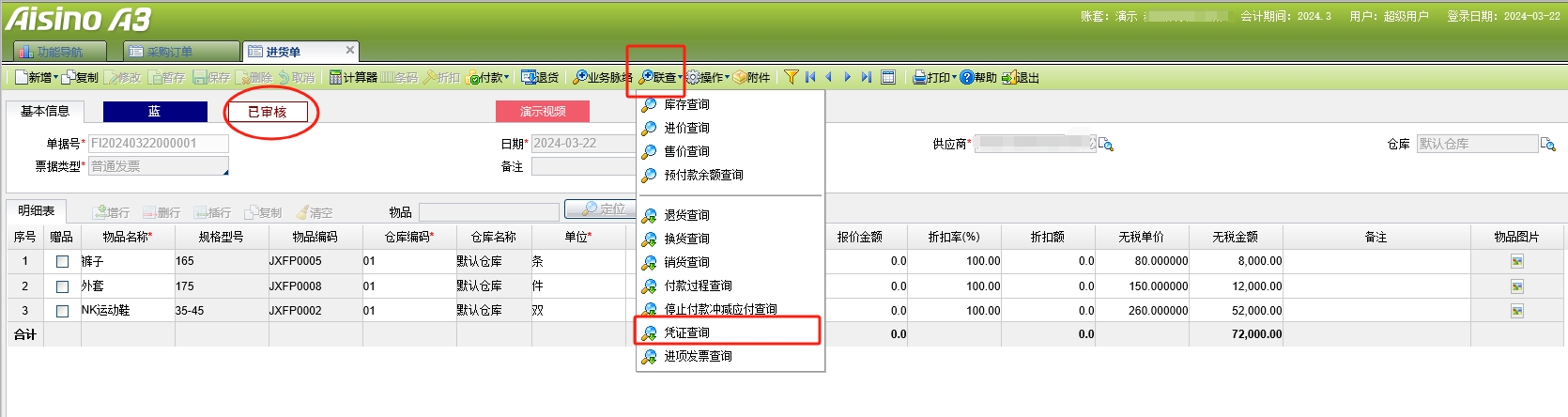Close the 进货单 tab
Viewport: 1568px width, 417px height.
click(x=350, y=50)
